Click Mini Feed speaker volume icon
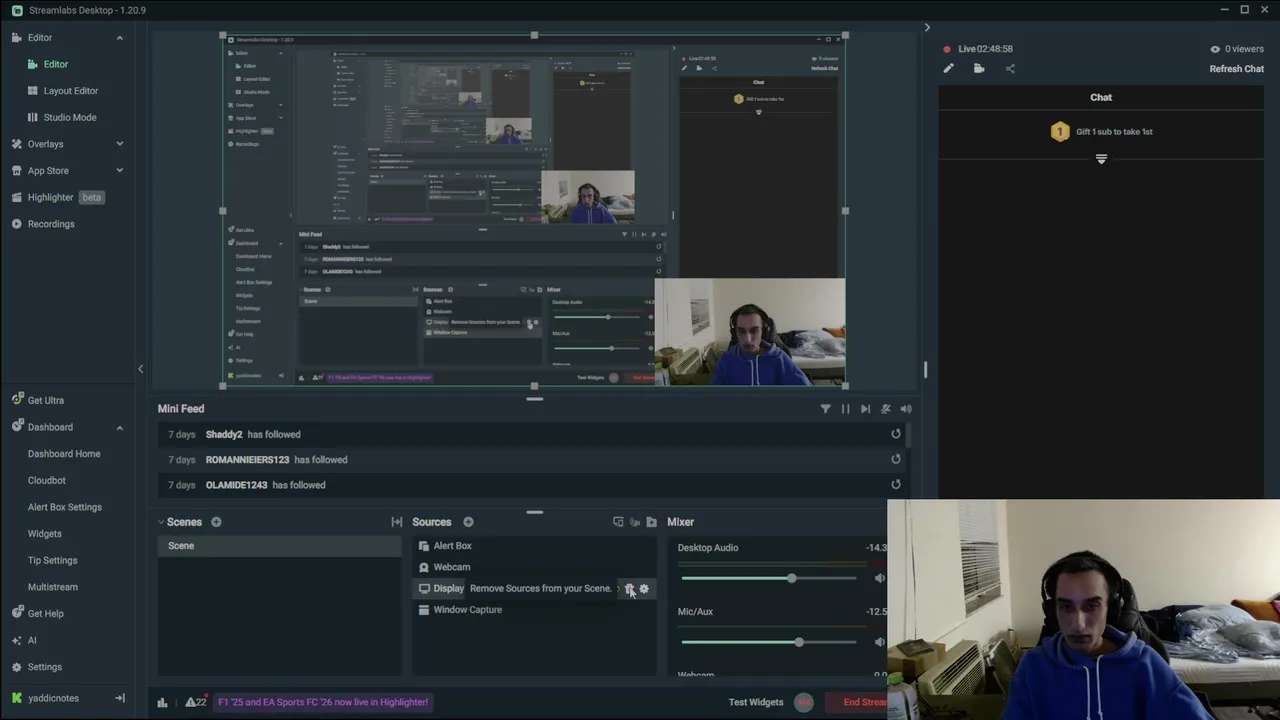This screenshot has height=720, width=1280. [x=905, y=409]
